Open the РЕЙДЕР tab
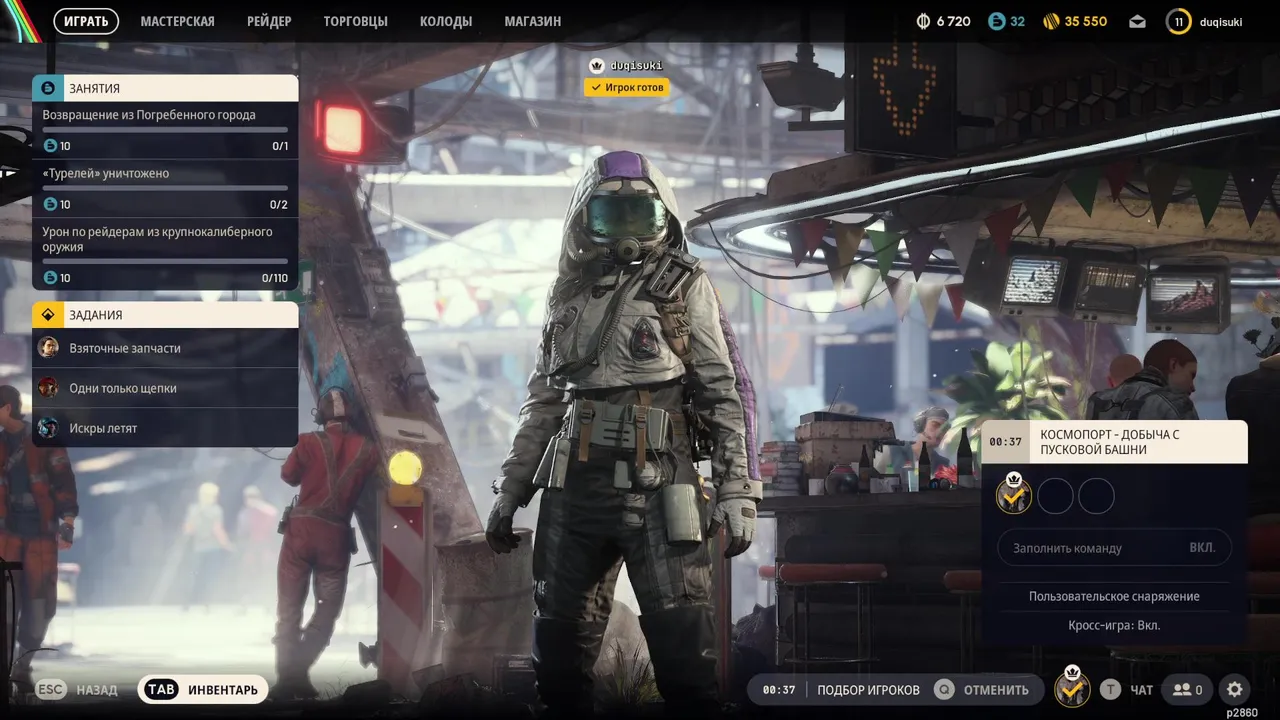Image resolution: width=1280 pixels, height=720 pixels. pyautogui.click(x=269, y=21)
